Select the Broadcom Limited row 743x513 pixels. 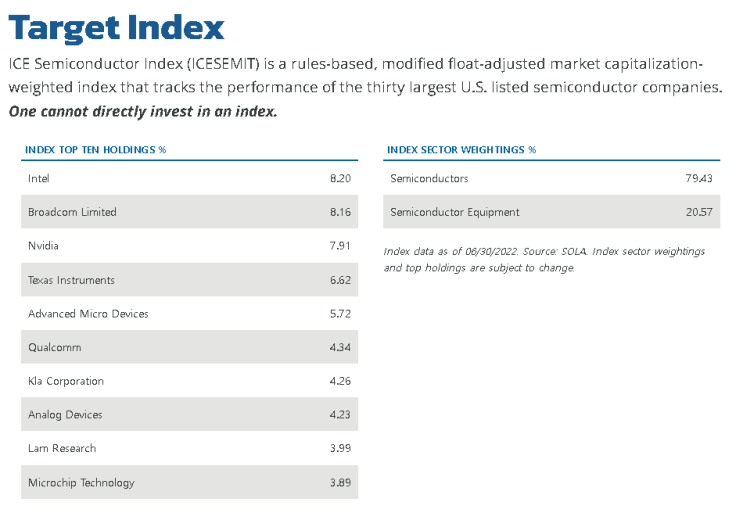pos(189,212)
